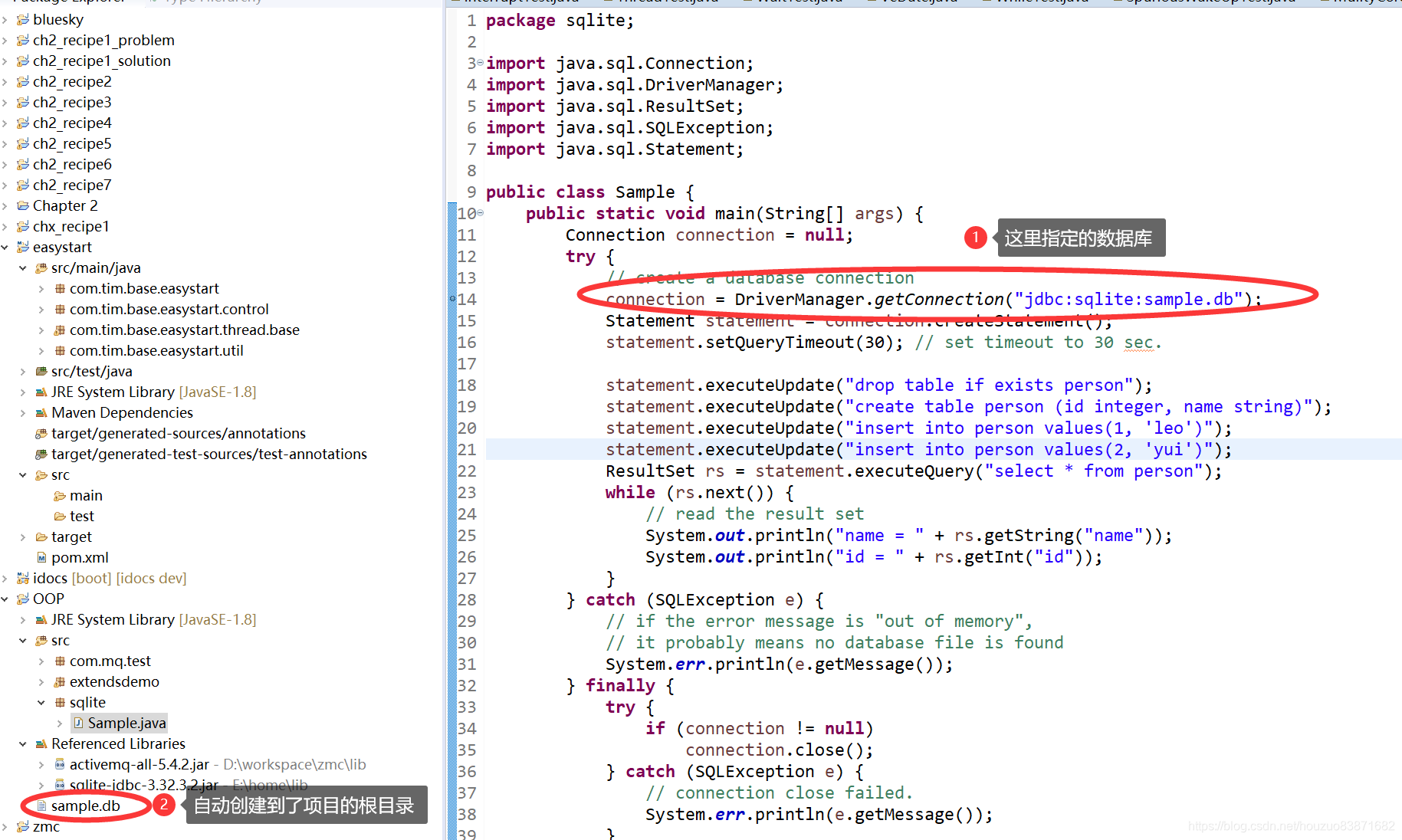
Task: Click line number 14 in the editor gutter
Action: tap(466, 299)
